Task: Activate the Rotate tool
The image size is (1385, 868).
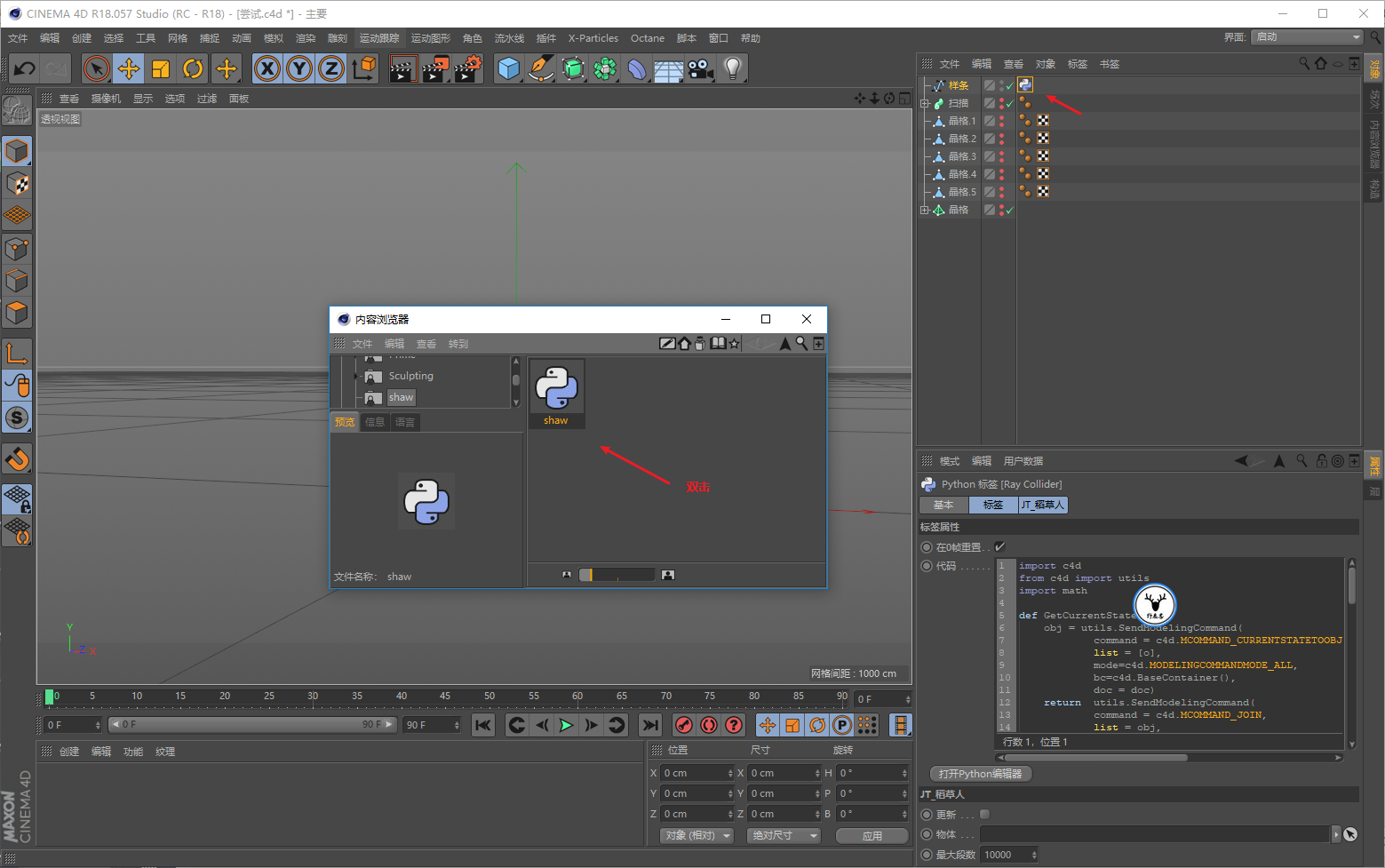Action: (x=193, y=68)
